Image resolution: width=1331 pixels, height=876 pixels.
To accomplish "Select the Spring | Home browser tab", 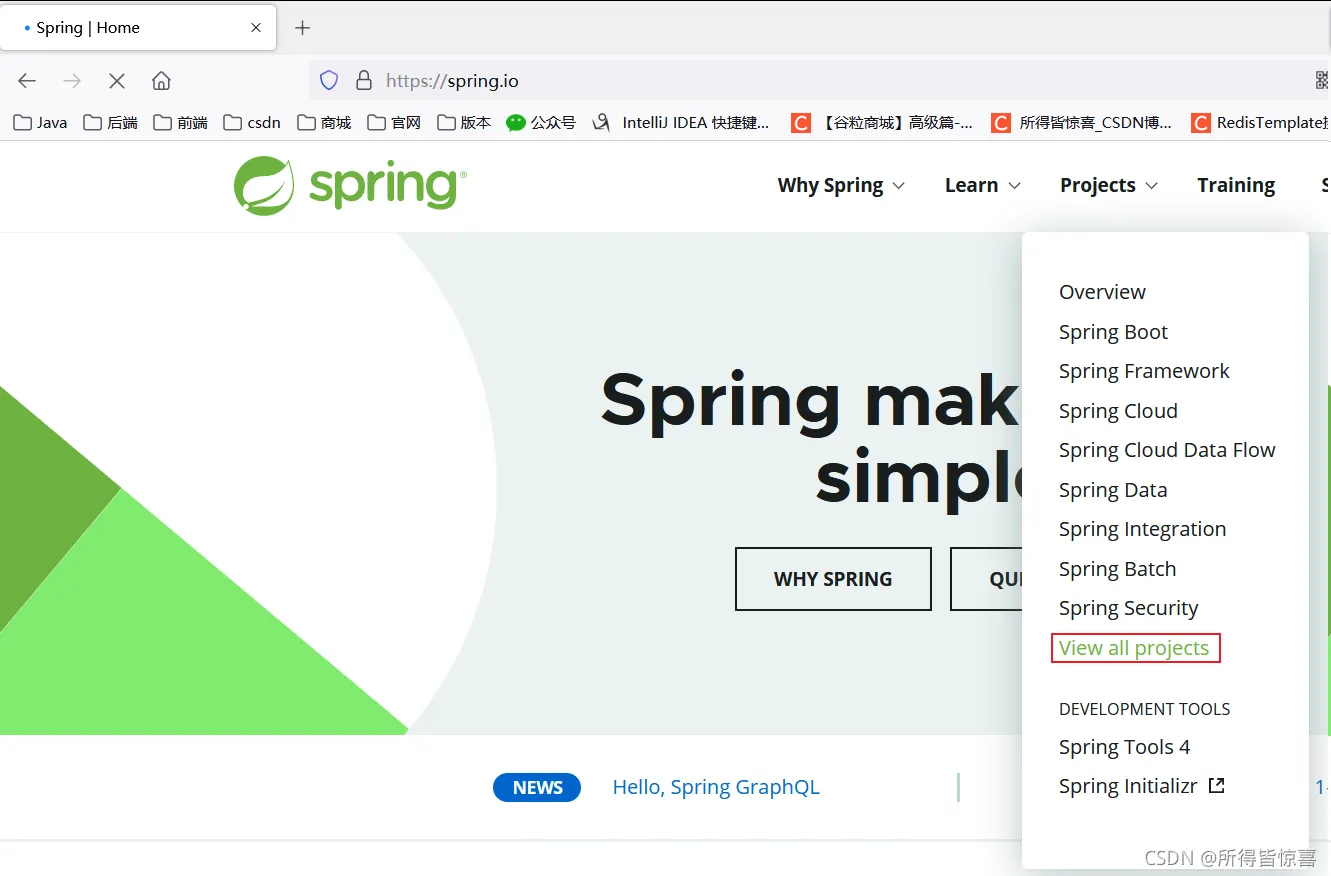I will pyautogui.click(x=137, y=28).
